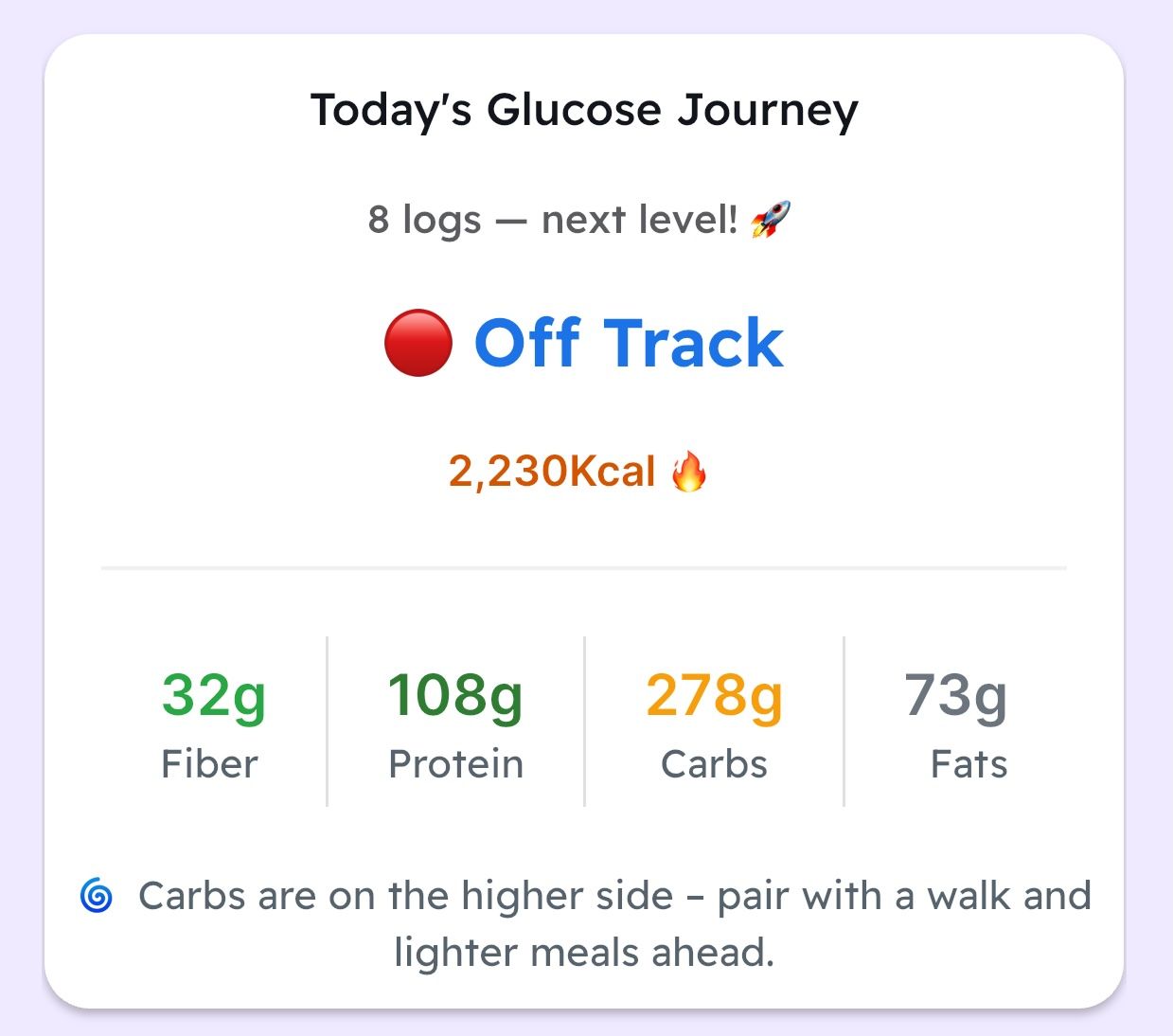The height and width of the screenshot is (1036, 1173).
Task: Click the calorie progress indicator
Action: pyautogui.click(x=578, y=471)
